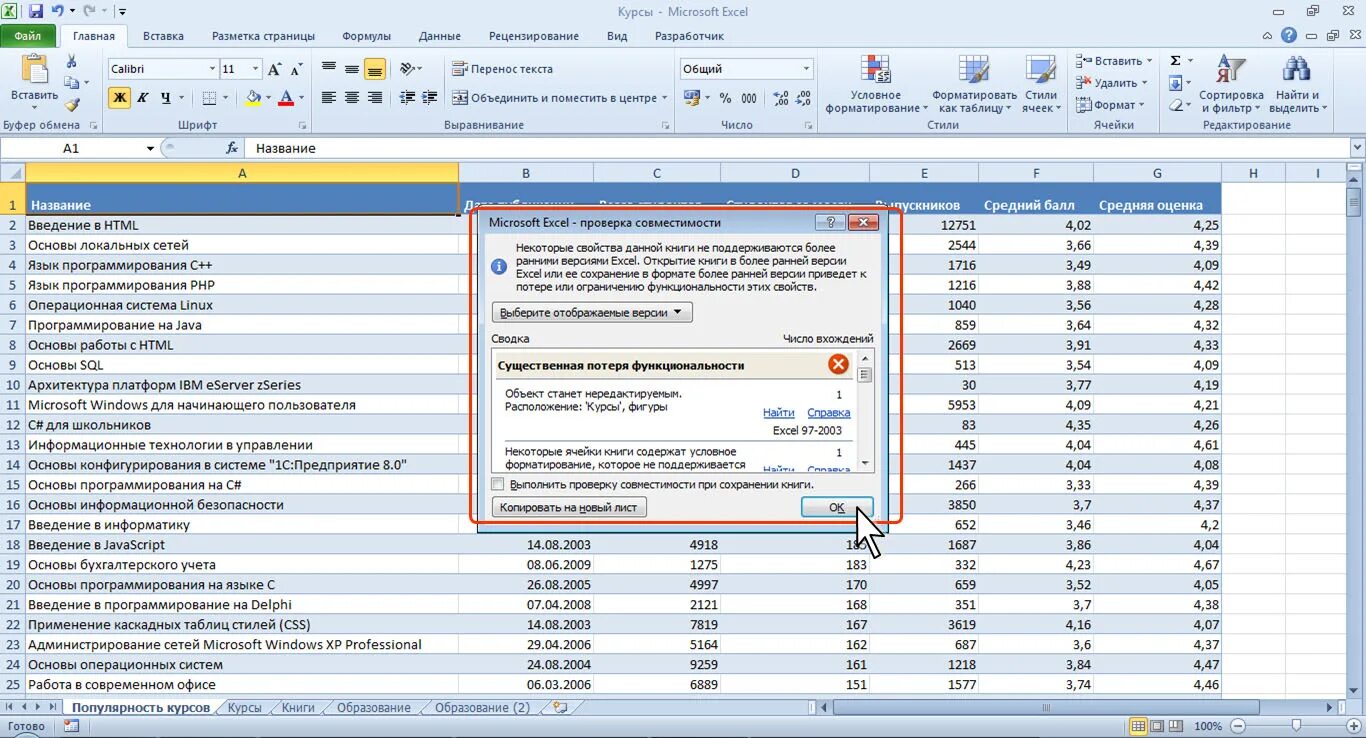Open Сортировка и фильтр menu
The height and width of the screenshot is (738, 1366).
(x=1231, y=85)
